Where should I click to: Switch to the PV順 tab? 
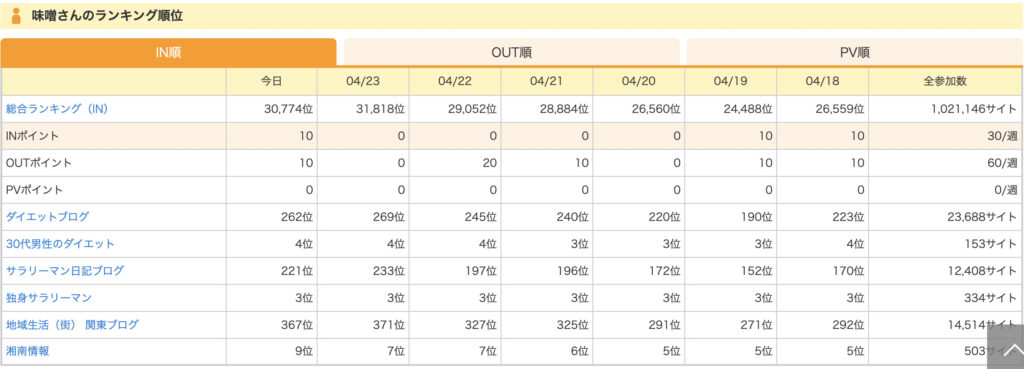(x=854, y=52)
